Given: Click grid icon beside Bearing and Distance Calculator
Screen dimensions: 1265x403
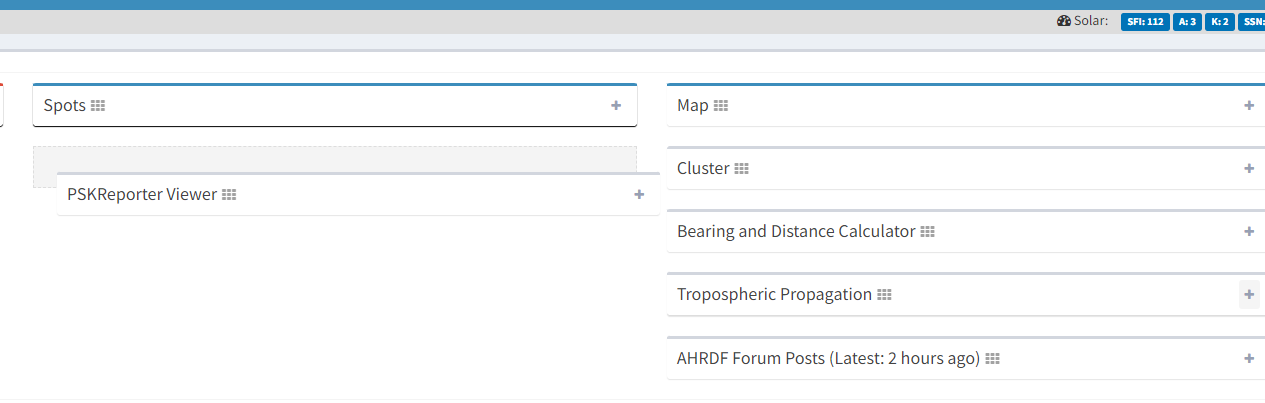Looking at the screenshot, I should pos(927,232).
